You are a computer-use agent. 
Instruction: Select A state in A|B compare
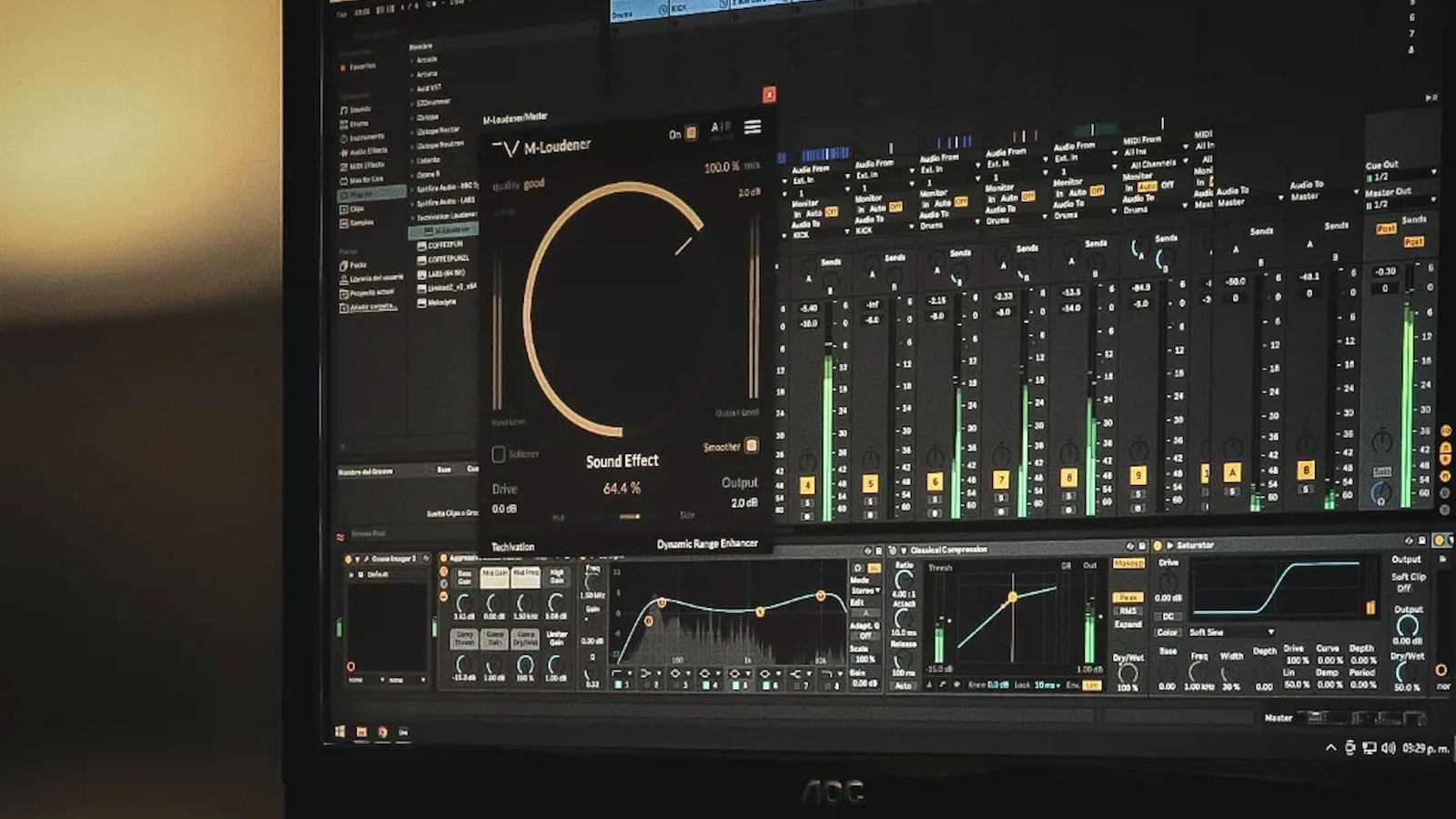pos(715,126)
